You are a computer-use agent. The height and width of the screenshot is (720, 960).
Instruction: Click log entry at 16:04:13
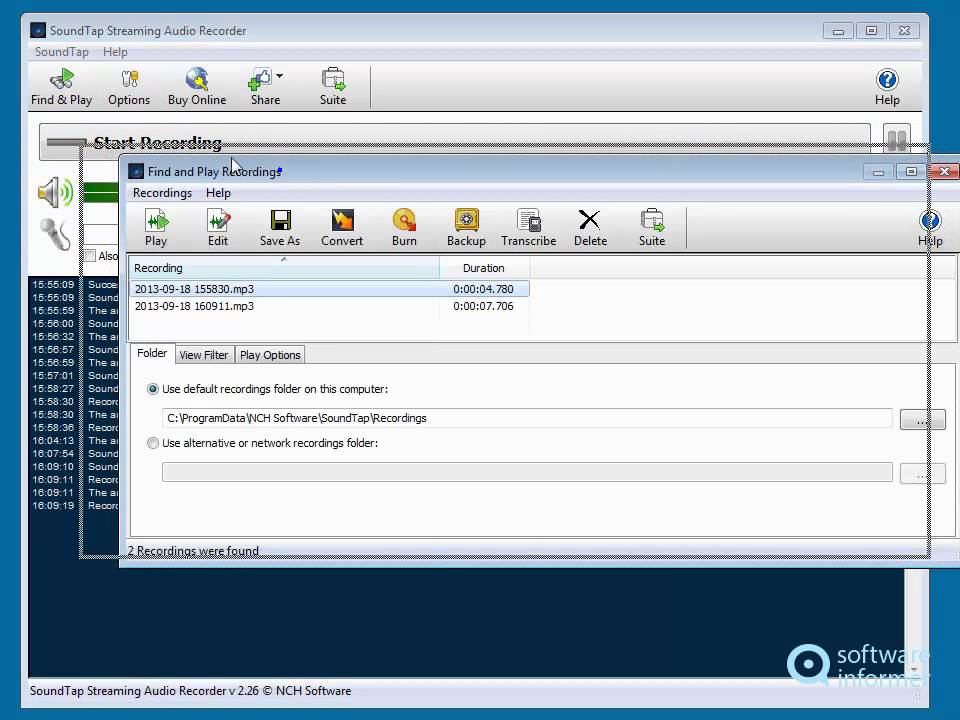point(75,441)
